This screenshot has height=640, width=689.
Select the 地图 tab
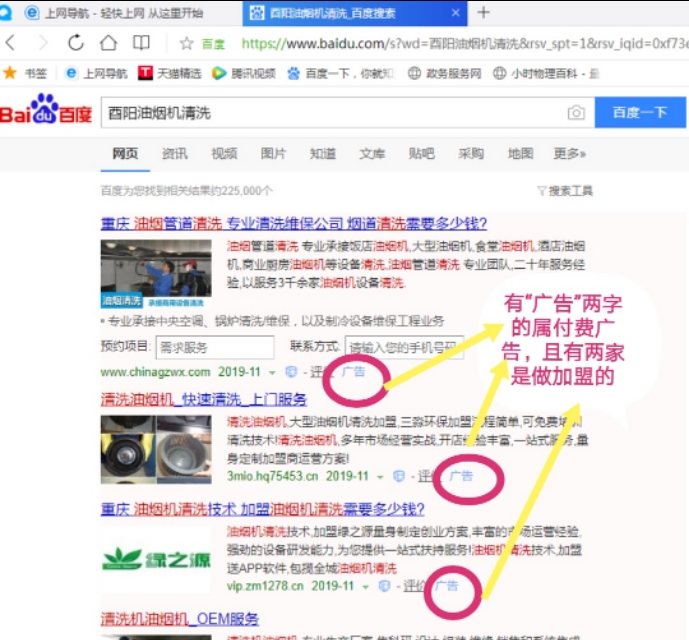pyautogui.click(x=521, y=153)
